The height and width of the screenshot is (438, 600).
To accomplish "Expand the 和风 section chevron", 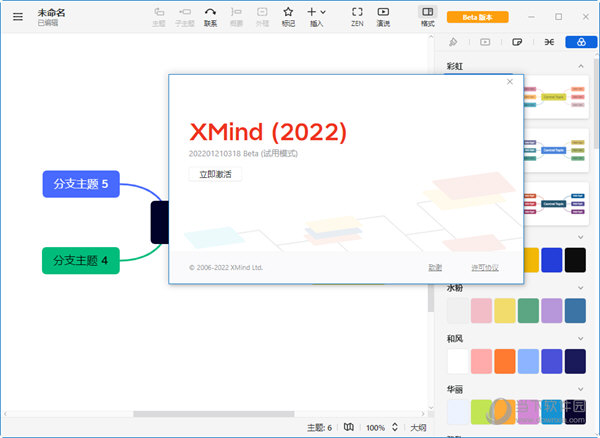I will coord(581,339).
